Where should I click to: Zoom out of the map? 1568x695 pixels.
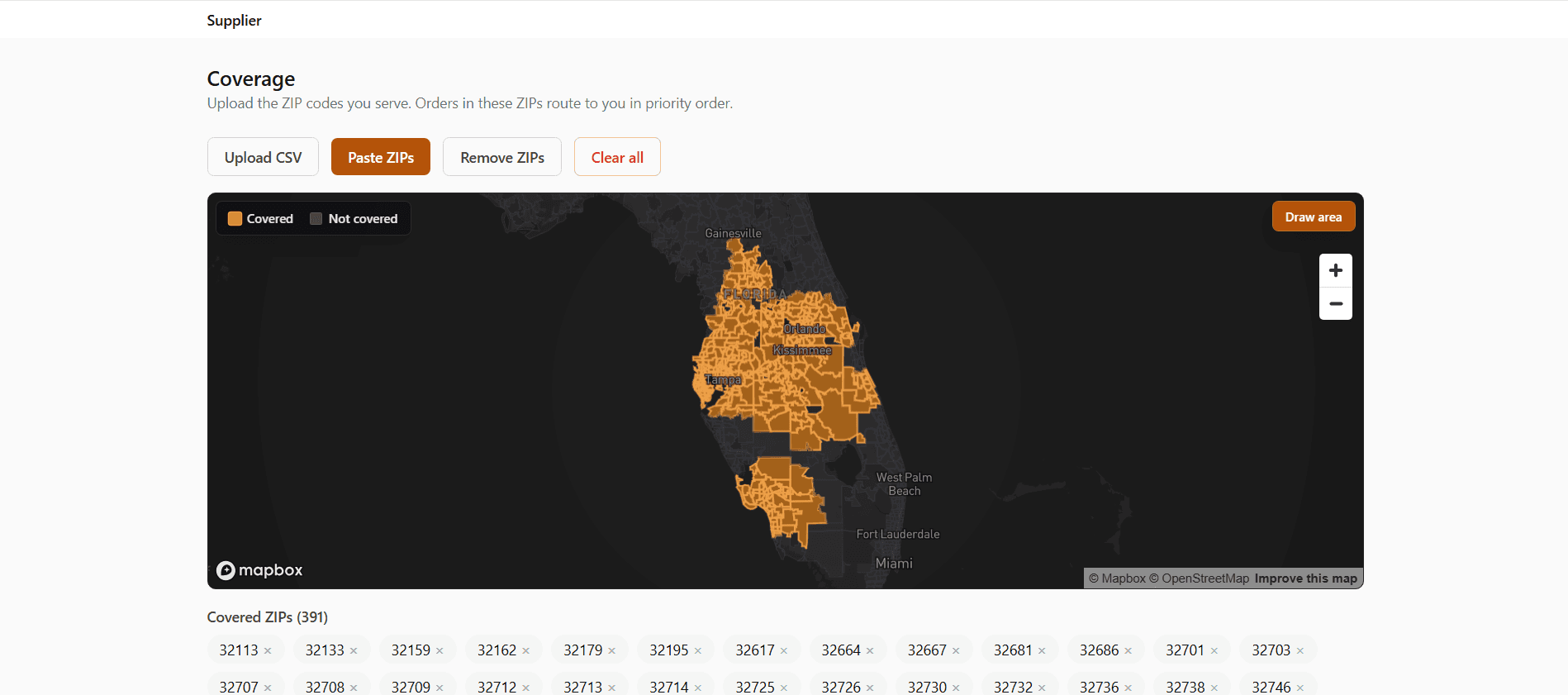pos(1336,303)
